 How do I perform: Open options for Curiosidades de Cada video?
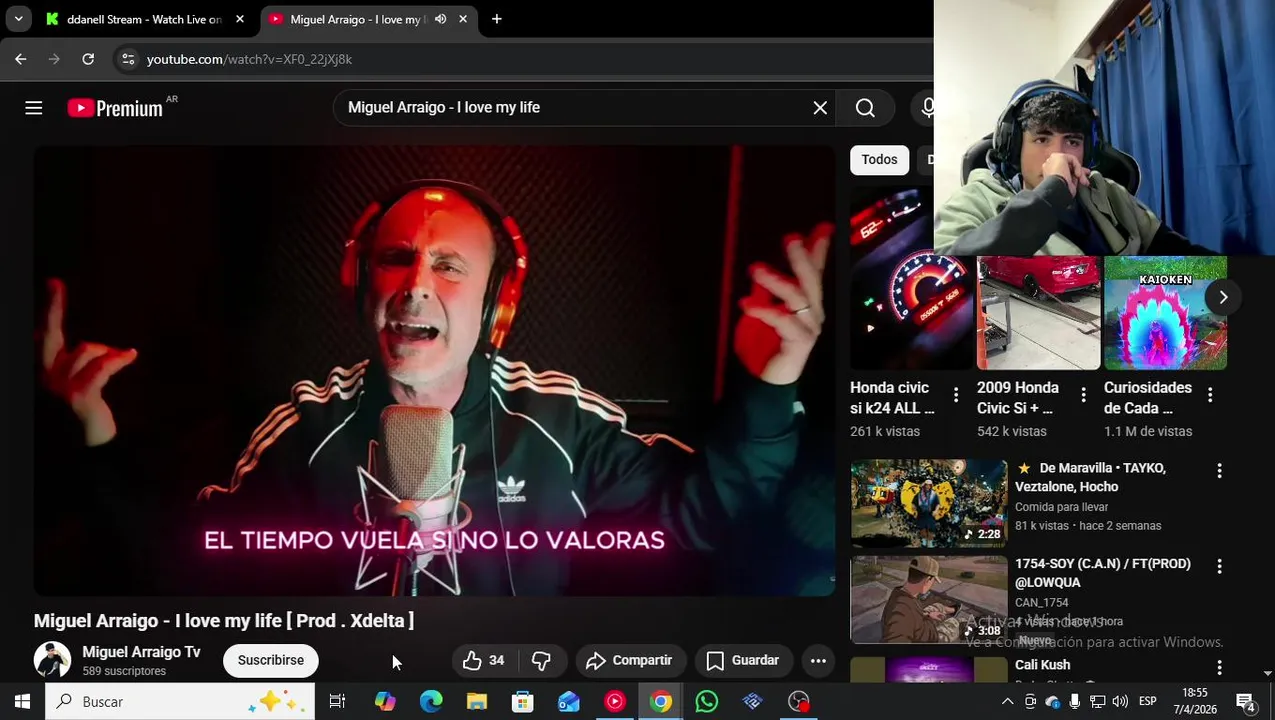pyautogui.click(x=1210, y=395)
